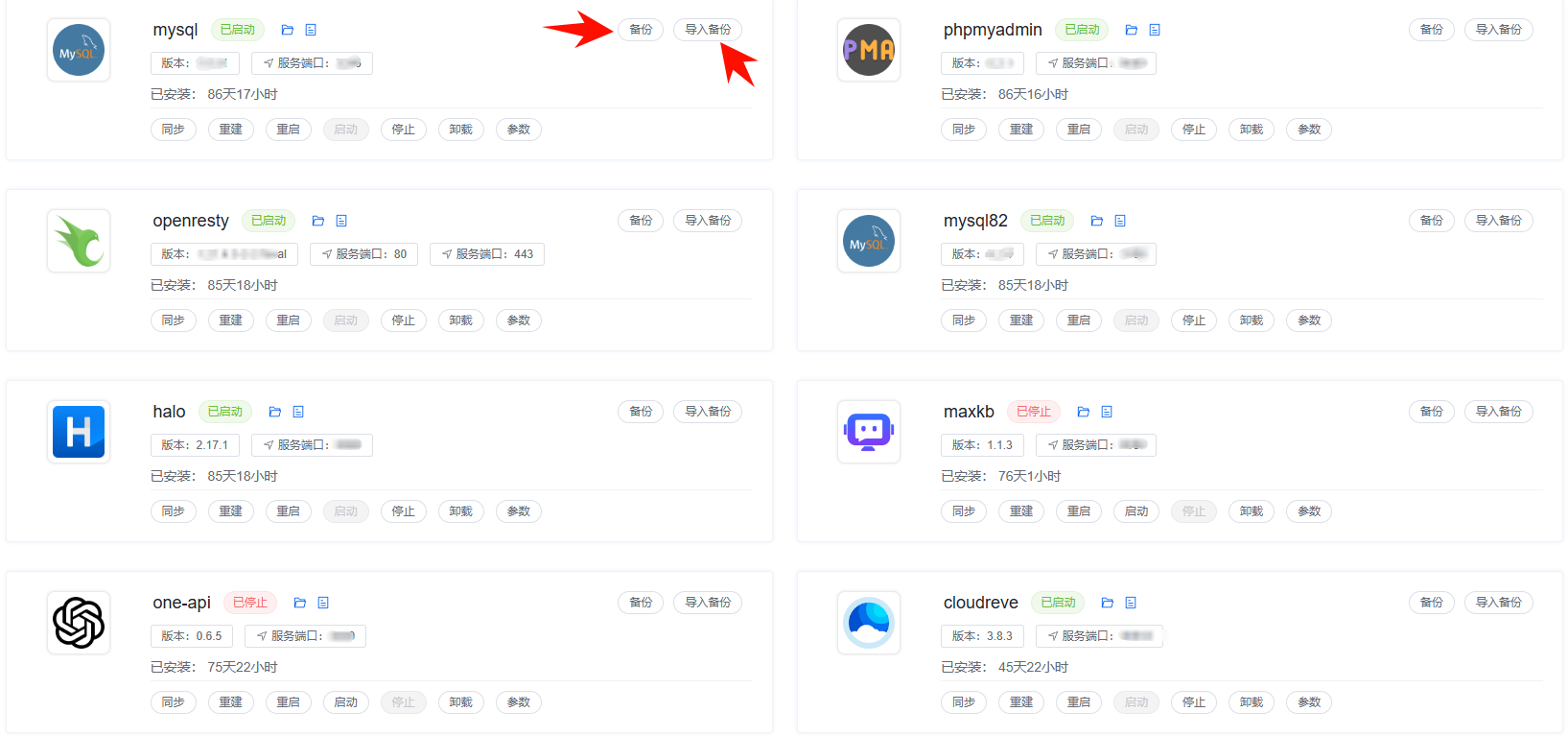
Task: Click openresty service port 80 tag
Action: (x=363, y=254)
